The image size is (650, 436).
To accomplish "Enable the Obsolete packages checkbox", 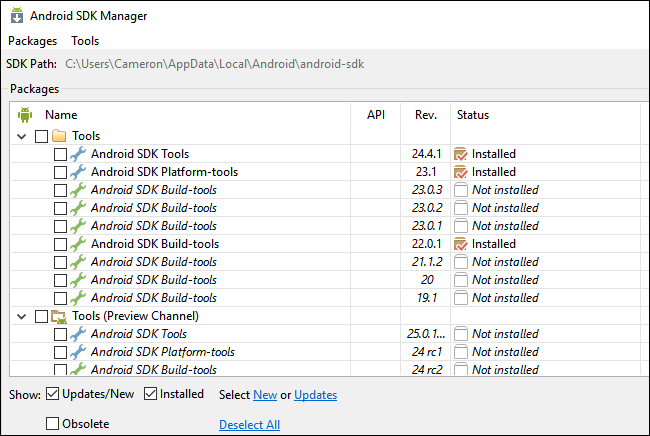I will tap(53, 424).
